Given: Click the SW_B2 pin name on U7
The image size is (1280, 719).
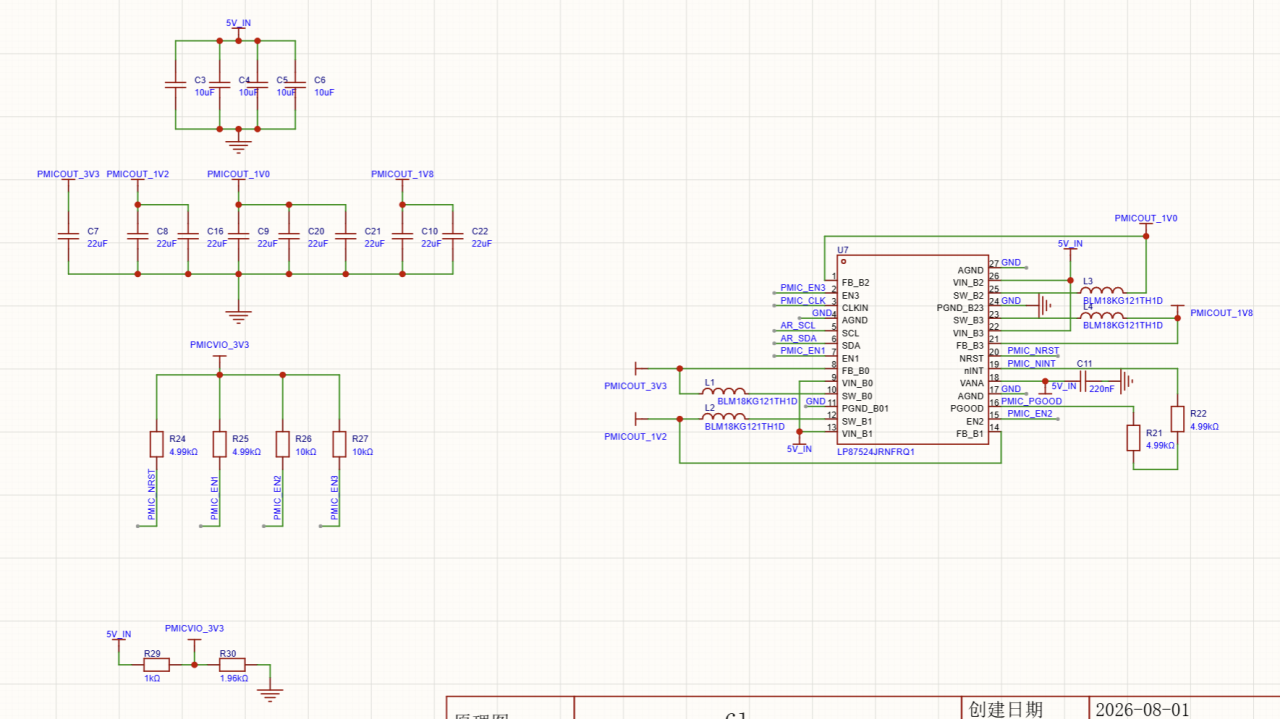Looking at the screenshot, I should pyautogui.click(x=968, y=295).
